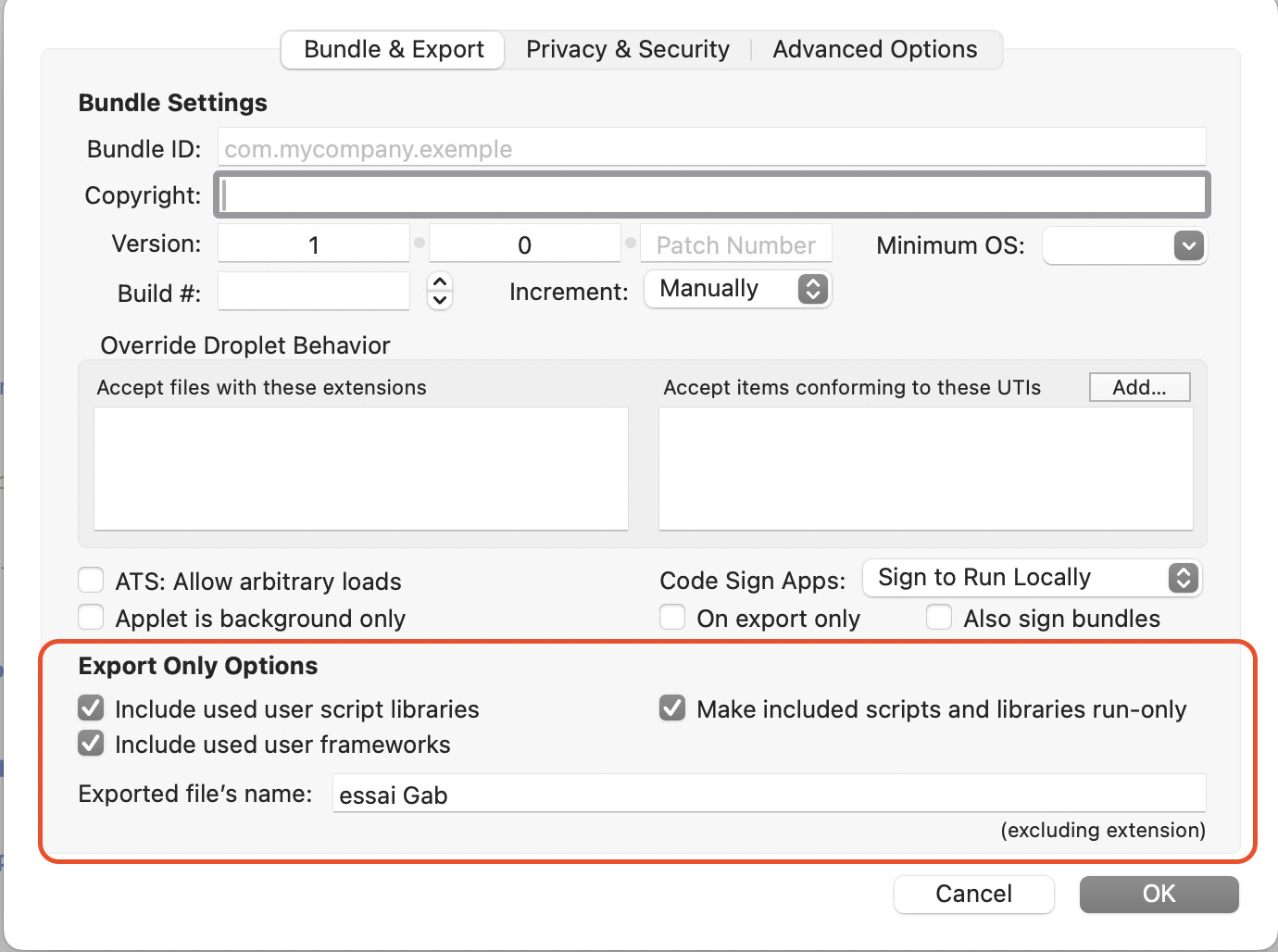Uncheck Include used user frameworks
Screen dimensions: 1278x952
click(x=91, y=744)
